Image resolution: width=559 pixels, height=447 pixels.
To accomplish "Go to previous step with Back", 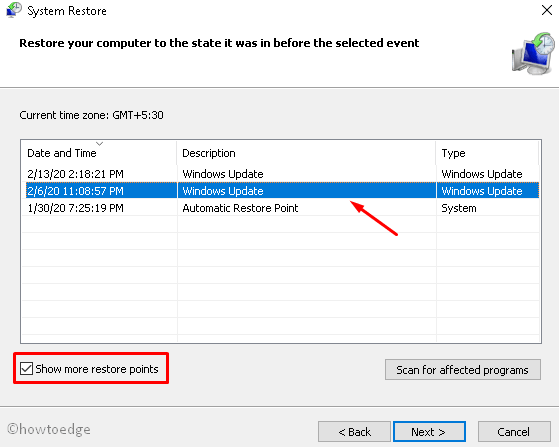I will point(354,432).
